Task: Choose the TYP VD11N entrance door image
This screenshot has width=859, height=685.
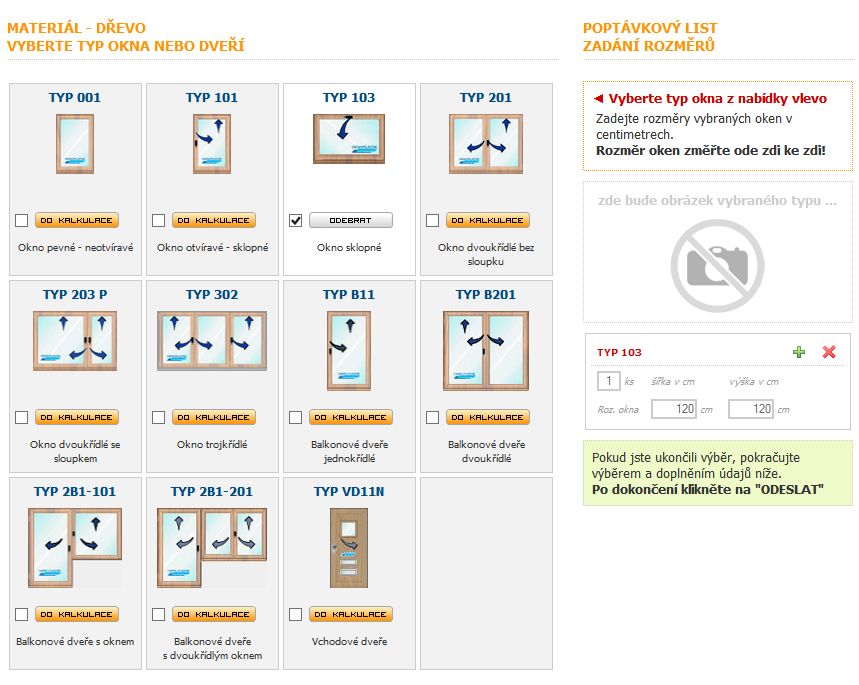Action: pos(349,547)
